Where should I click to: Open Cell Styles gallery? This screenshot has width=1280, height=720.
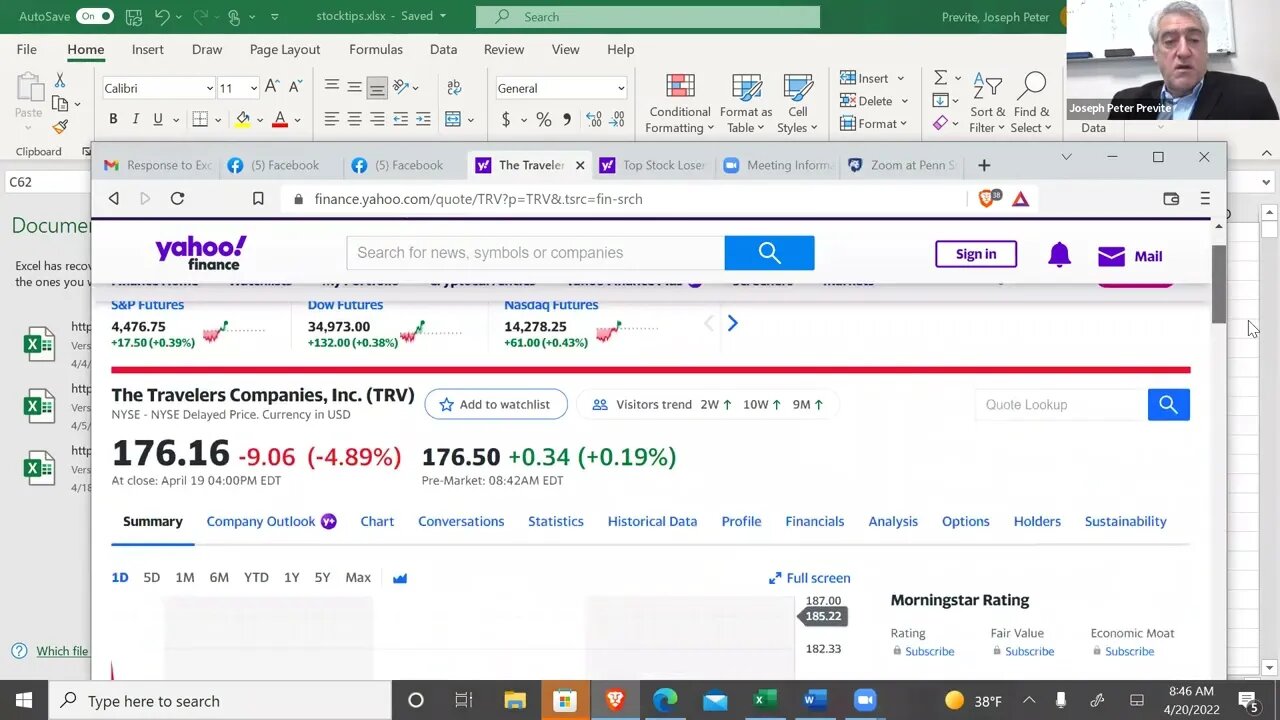tap(798, 103)
